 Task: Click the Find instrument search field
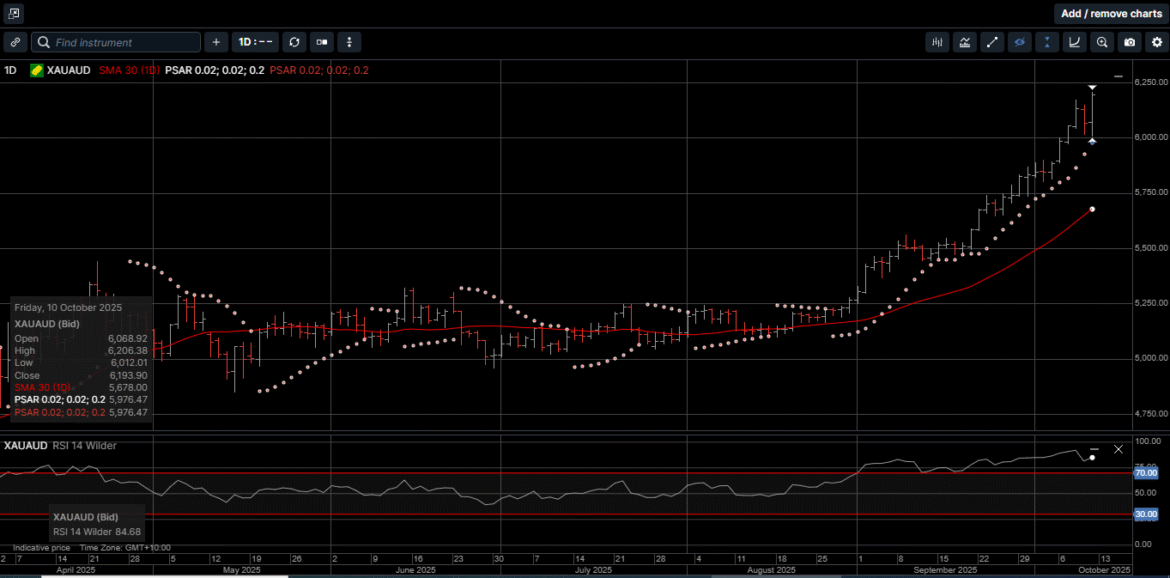pyautogui.click(x=116, y=42)
